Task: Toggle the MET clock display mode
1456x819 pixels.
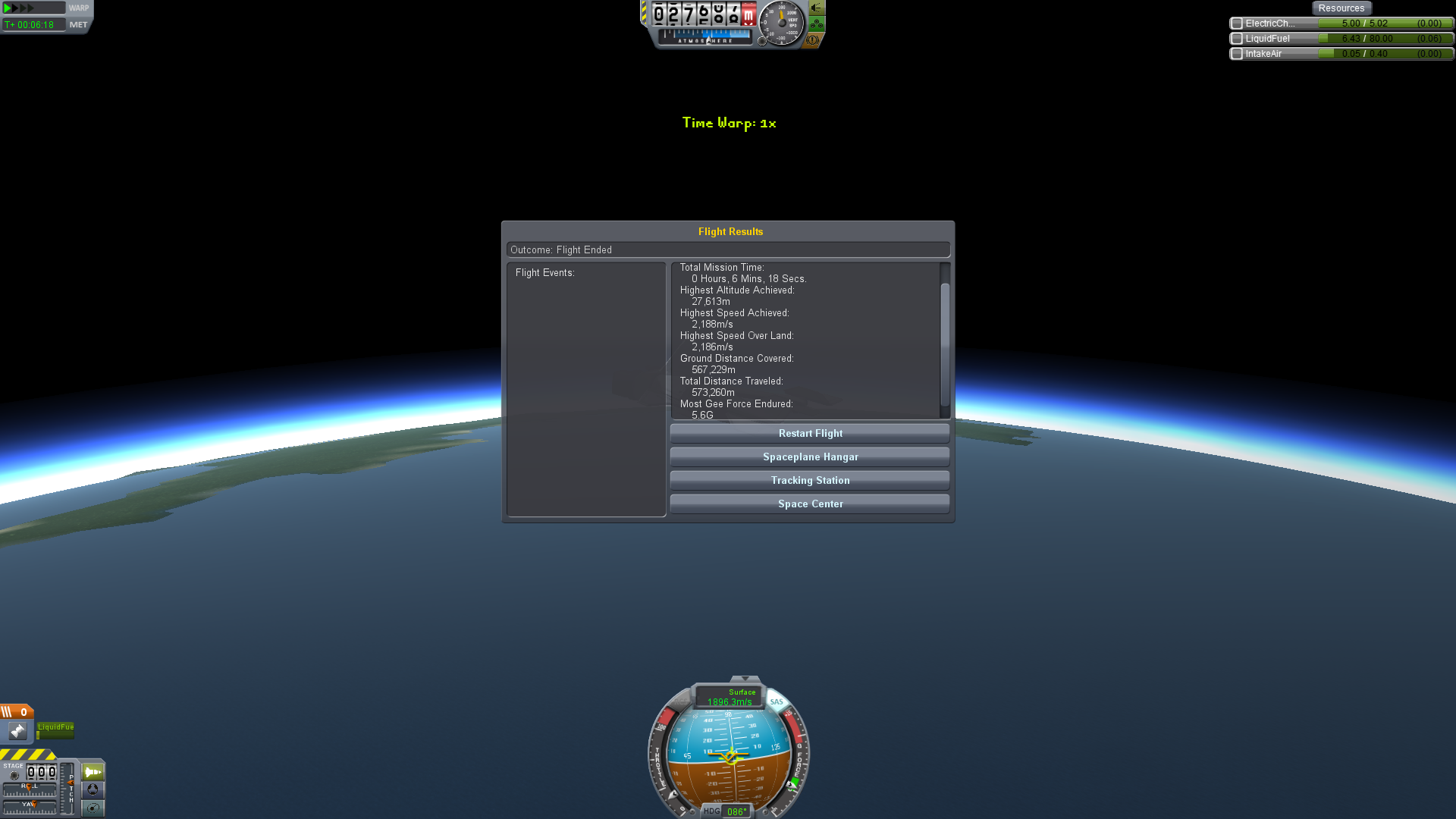Action: (78, 25)
